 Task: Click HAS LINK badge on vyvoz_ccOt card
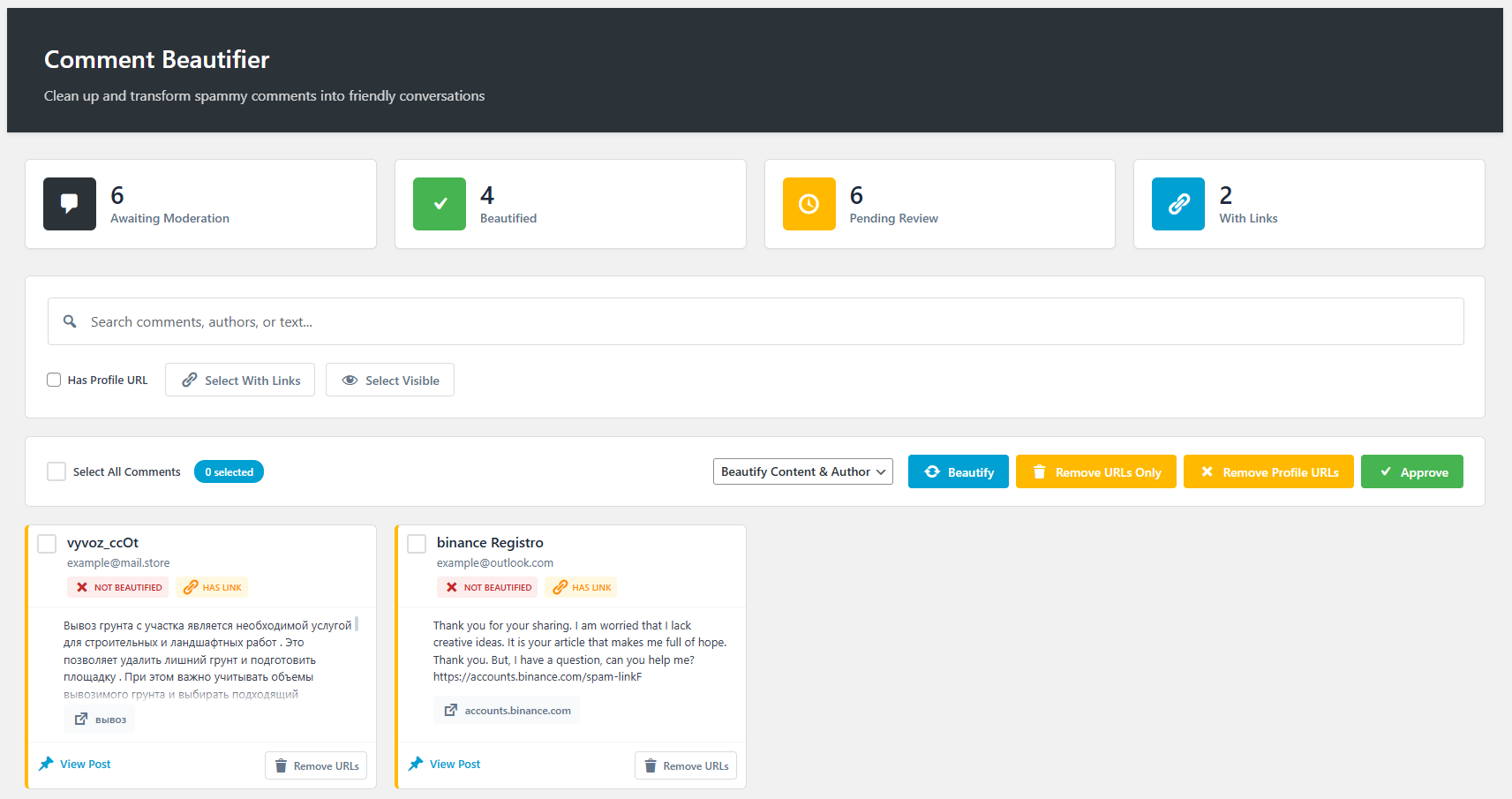pos(212,587)
